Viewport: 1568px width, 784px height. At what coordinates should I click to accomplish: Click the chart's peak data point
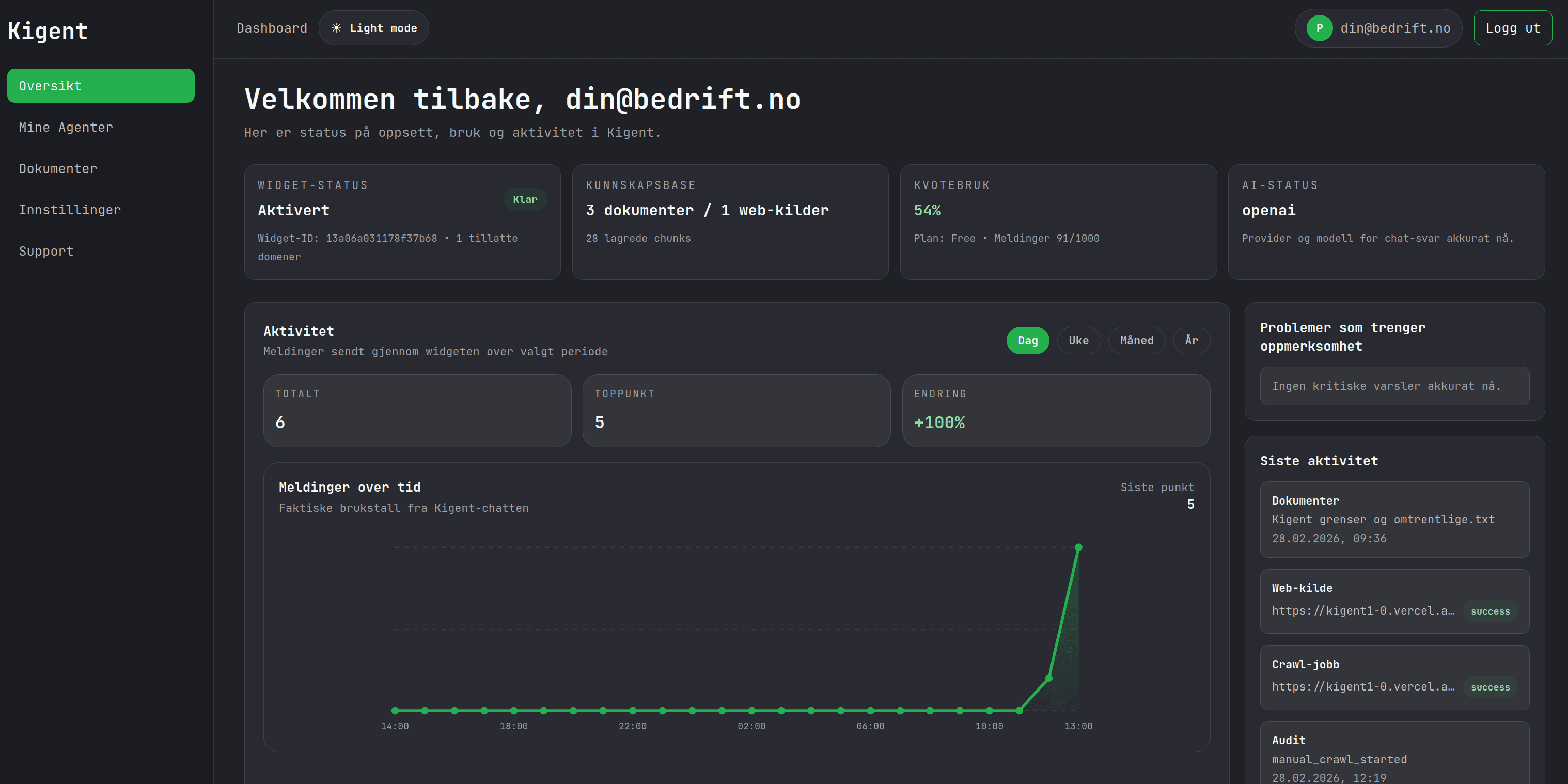coord(1078,547)
